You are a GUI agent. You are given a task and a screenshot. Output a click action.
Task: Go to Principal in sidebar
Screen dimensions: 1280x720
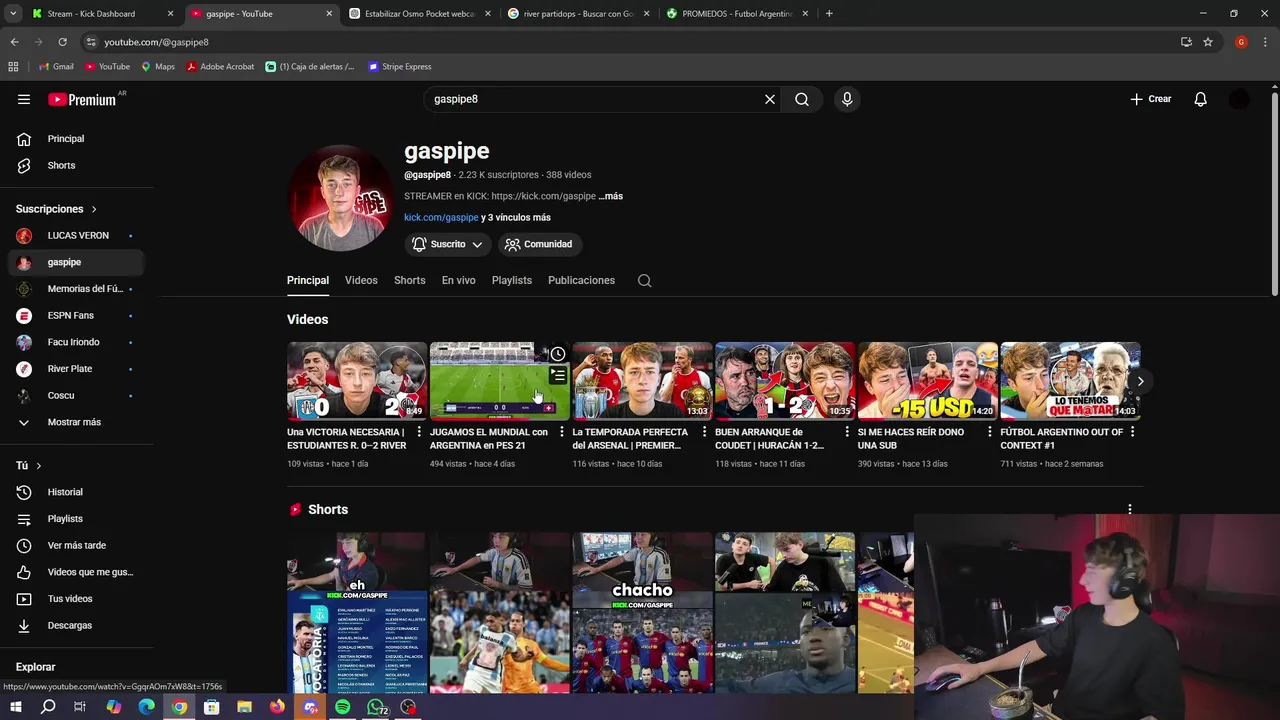(x=76, y=139)
